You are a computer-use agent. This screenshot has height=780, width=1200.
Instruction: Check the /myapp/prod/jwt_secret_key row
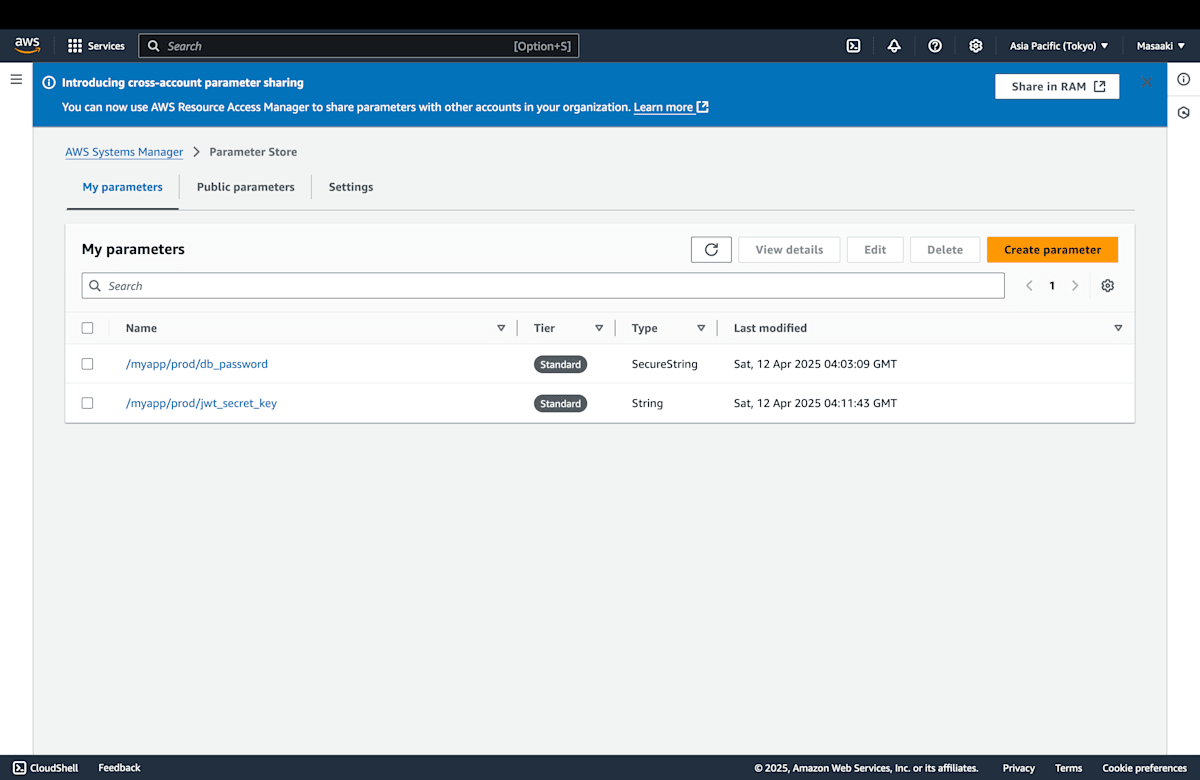(87, 403)
